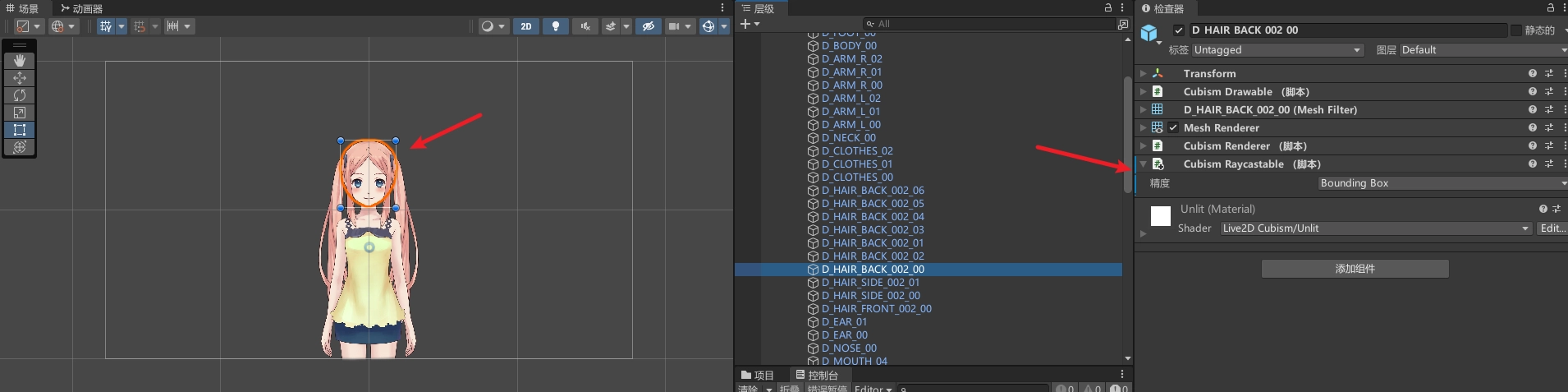Toggle scene effects layers icon
Image resolution: width=1568 pixels, height=392 pixels.
pos(611,26)
